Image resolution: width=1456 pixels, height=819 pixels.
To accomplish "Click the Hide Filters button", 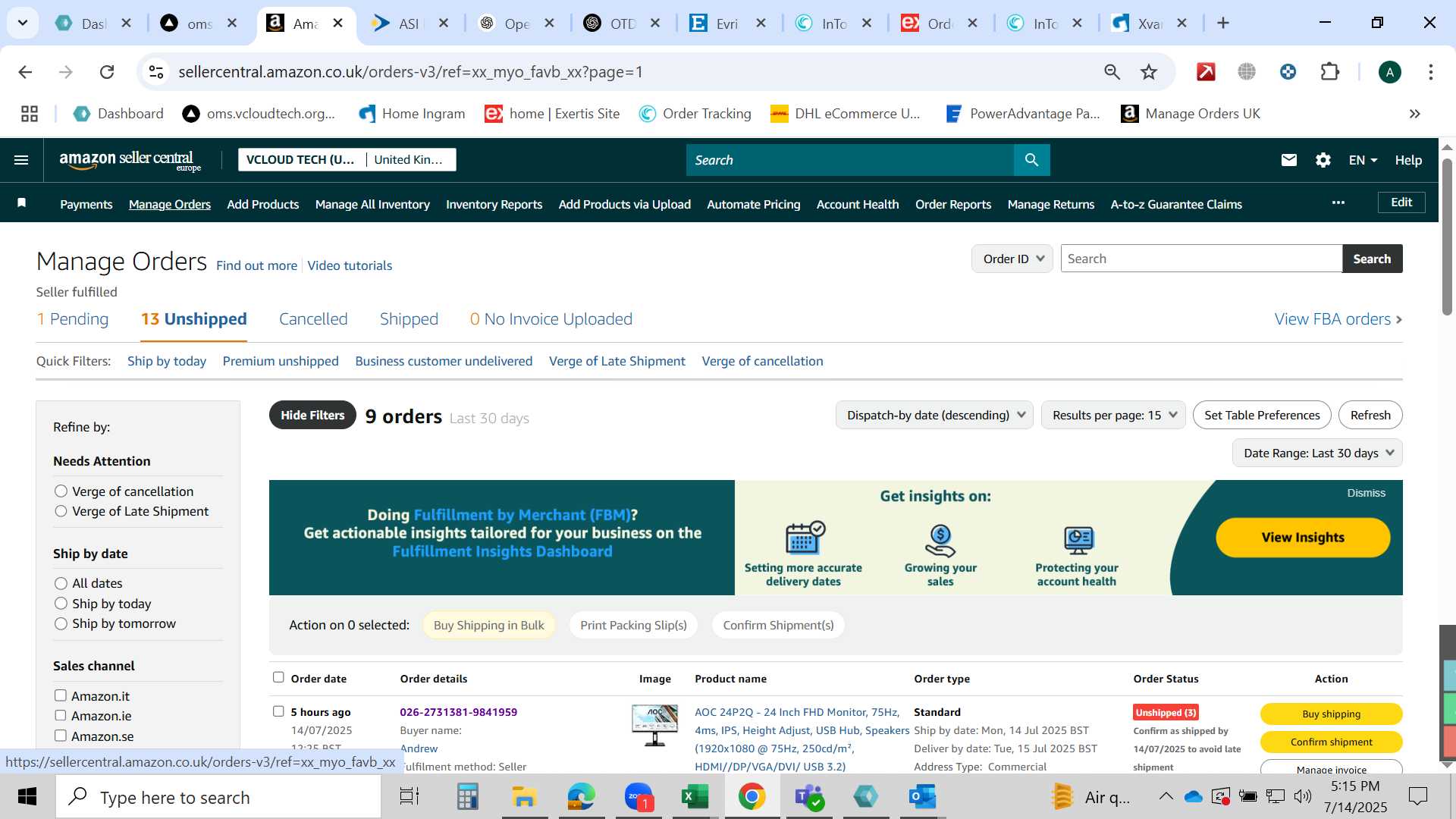I will [x=312, y=415].
